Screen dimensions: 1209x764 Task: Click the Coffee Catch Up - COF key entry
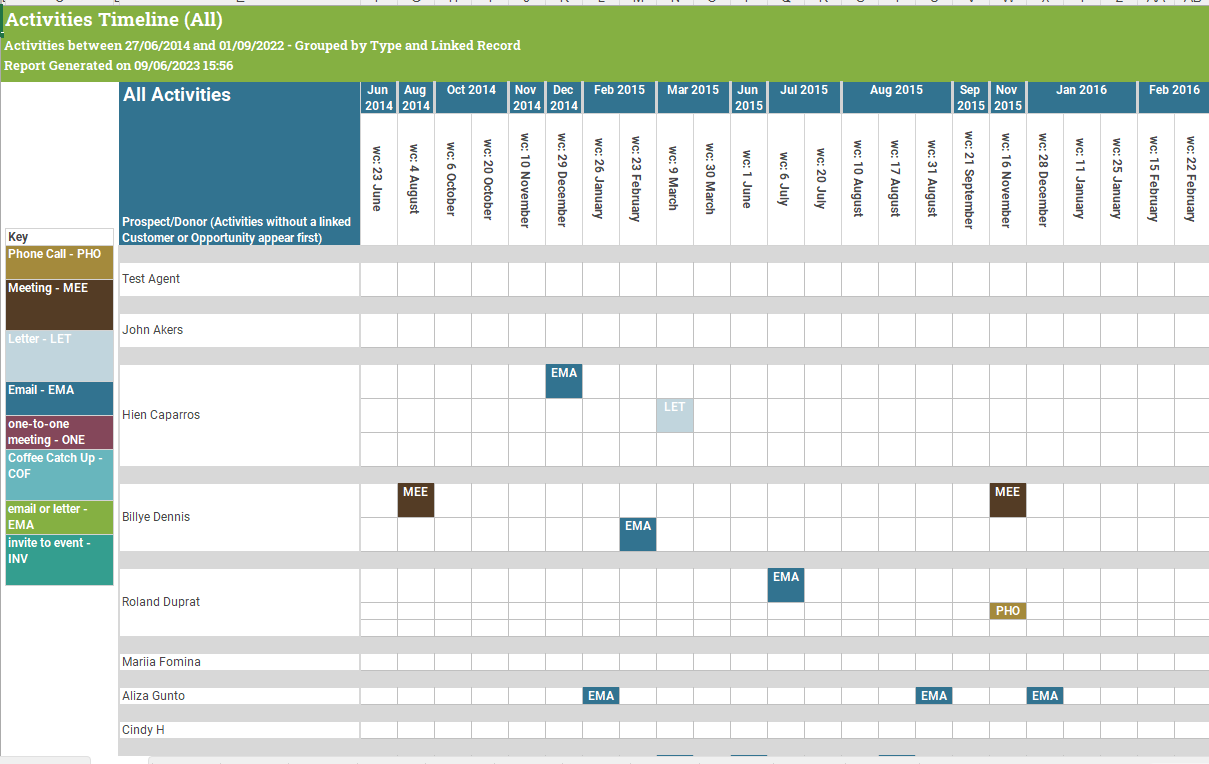click(59, 475)
